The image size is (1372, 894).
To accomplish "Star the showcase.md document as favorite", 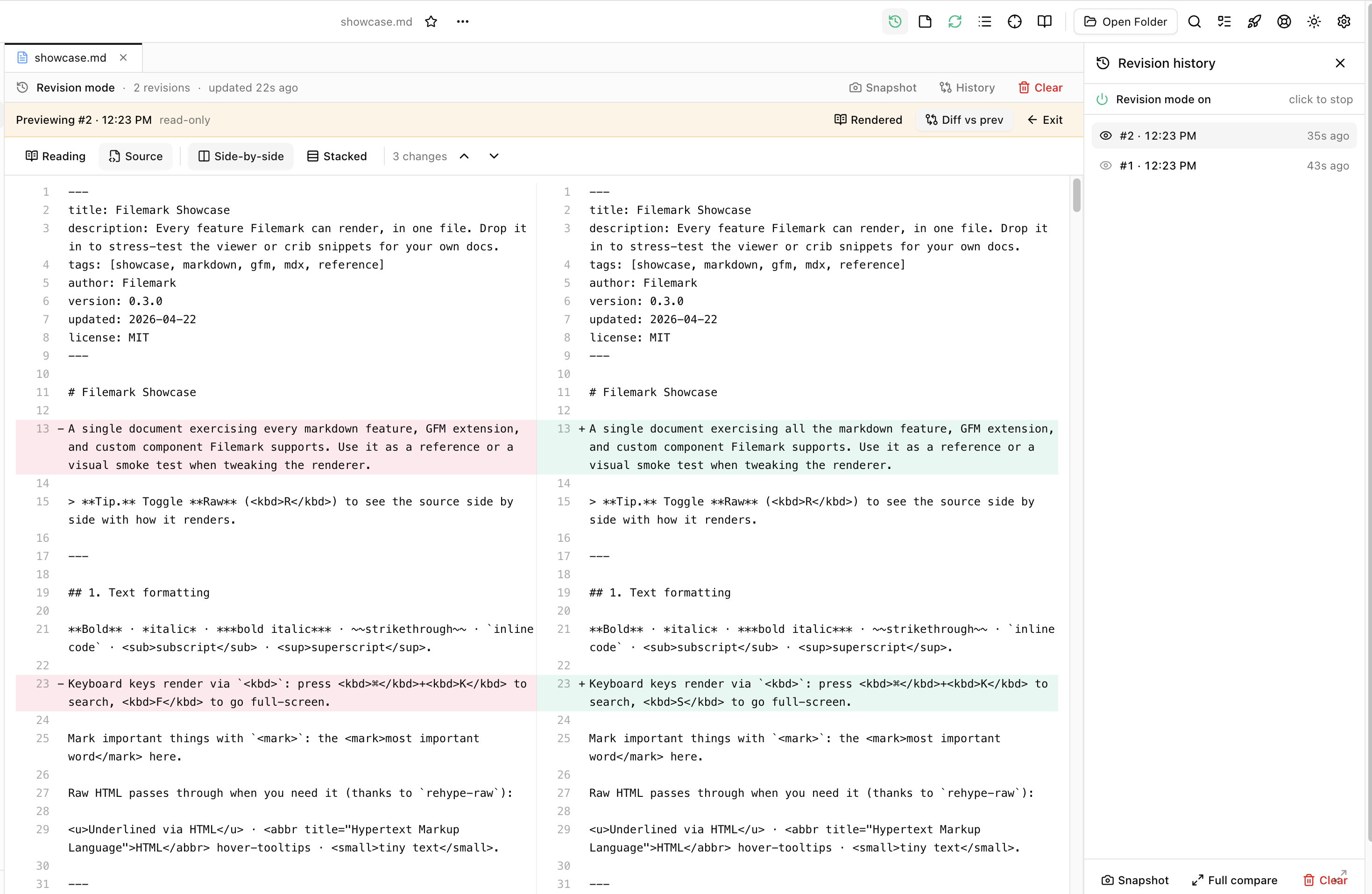I will click(431, 22).
